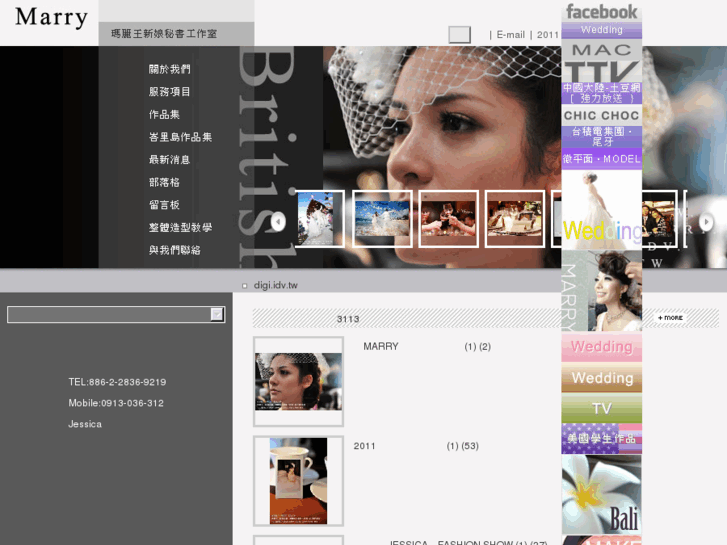Open 部落格 menu item
The image size is (727, 545).
pos(164,182)
